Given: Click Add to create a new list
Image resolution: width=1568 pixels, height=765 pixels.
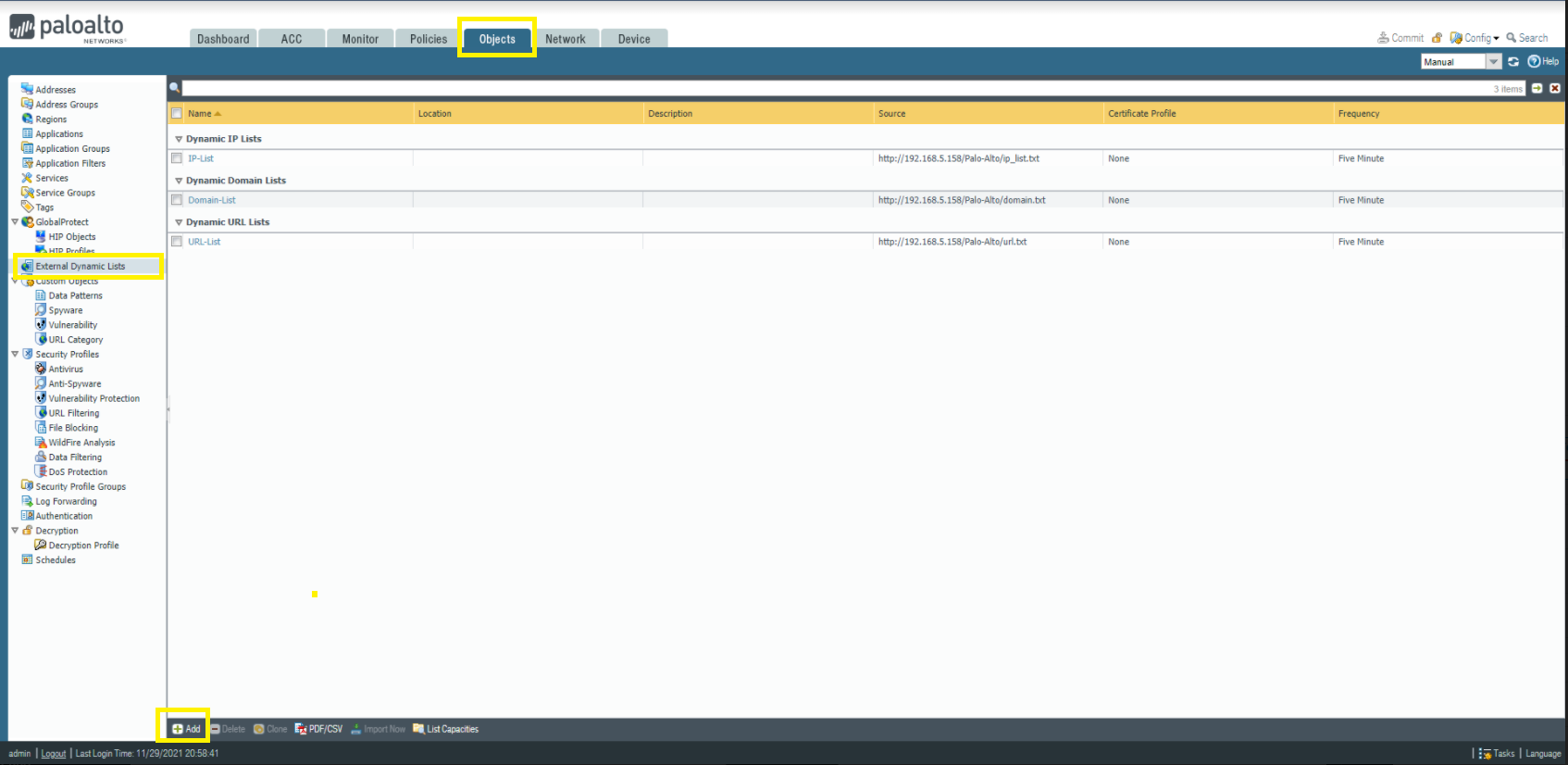Looking at the screenshot, I should coord(186,730).
